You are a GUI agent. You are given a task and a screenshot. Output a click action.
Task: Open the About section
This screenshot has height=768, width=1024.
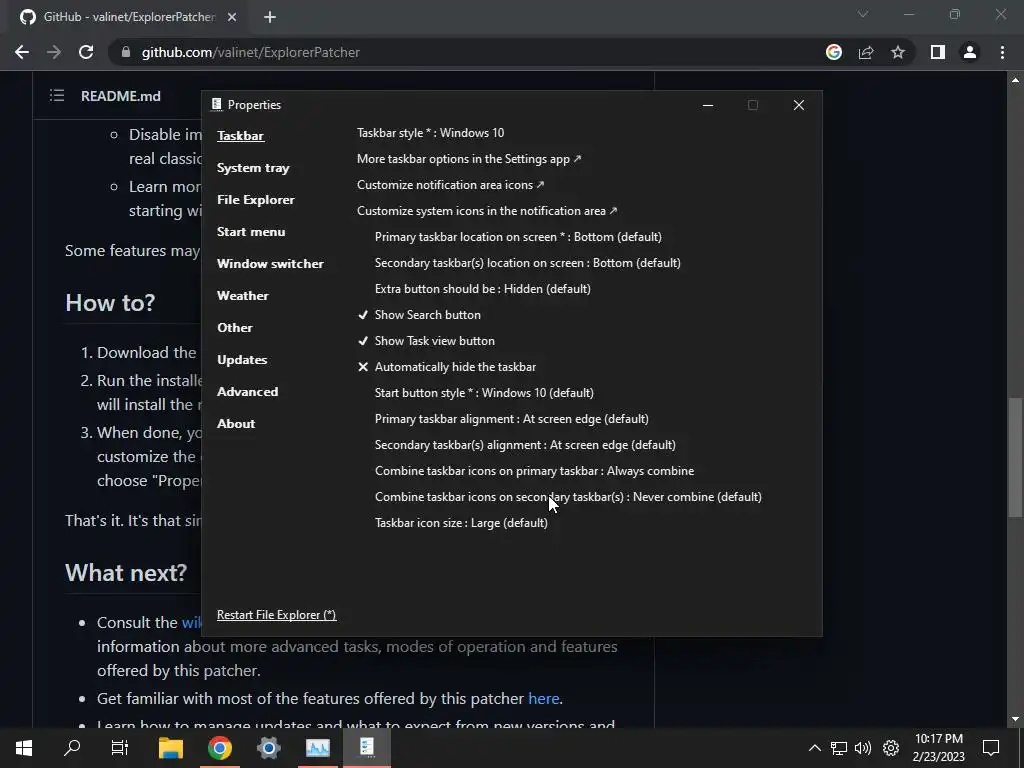click(x=236, y=424)
